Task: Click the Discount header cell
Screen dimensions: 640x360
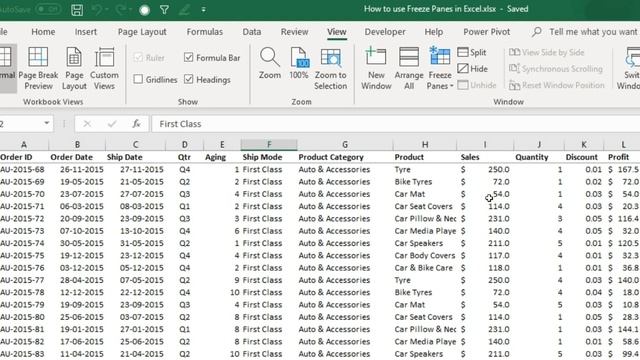Action: pos(584,157)
